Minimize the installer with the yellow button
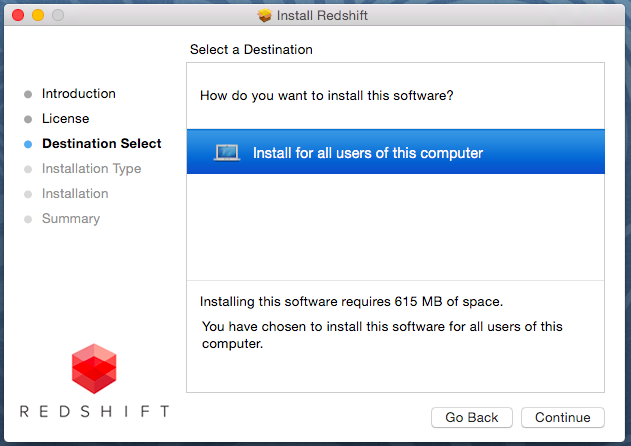This screenshot has height=446, width=631. [38, 15]
